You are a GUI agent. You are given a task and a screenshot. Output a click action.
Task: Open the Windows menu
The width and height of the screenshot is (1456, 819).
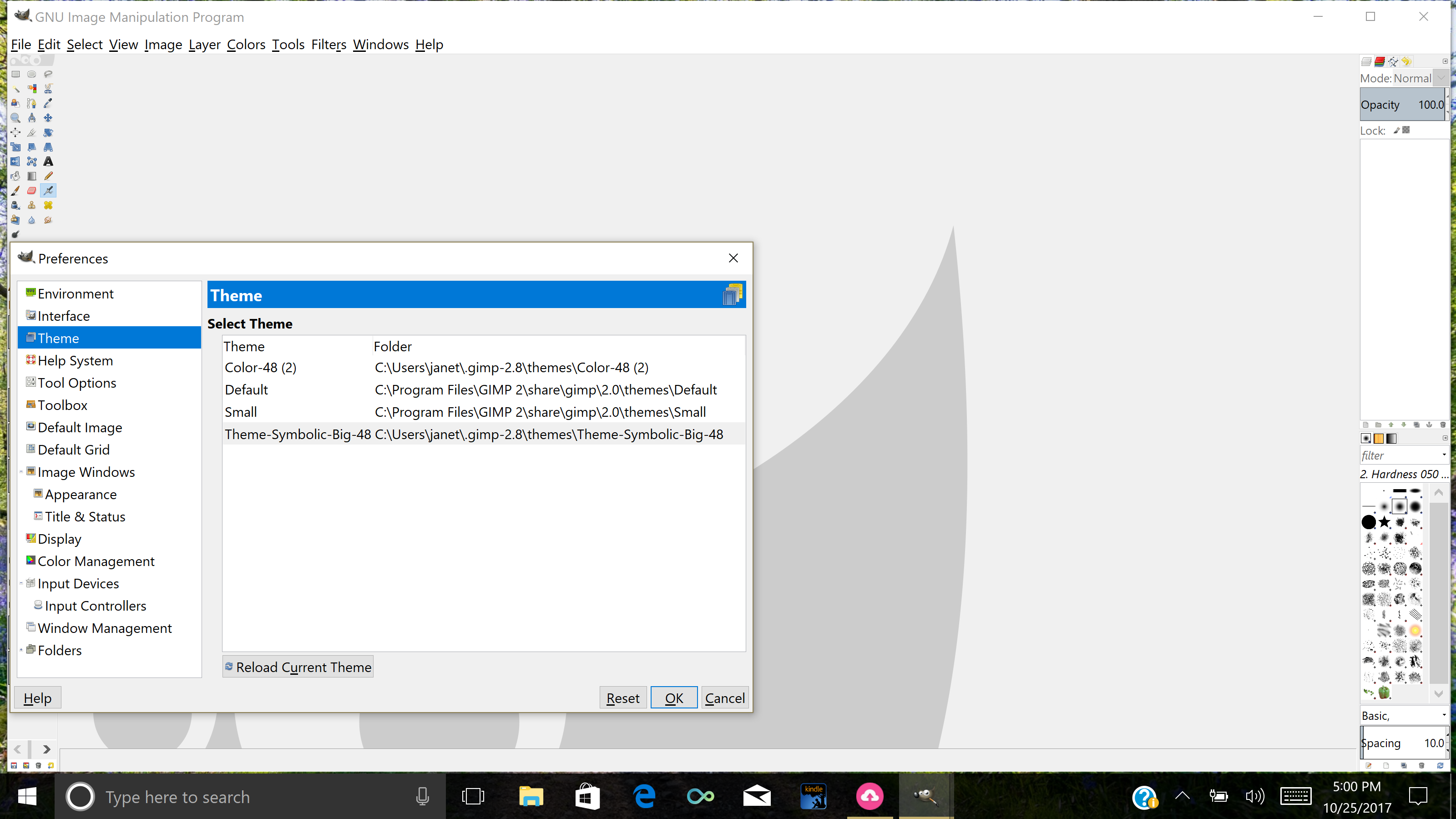point(380,45)
